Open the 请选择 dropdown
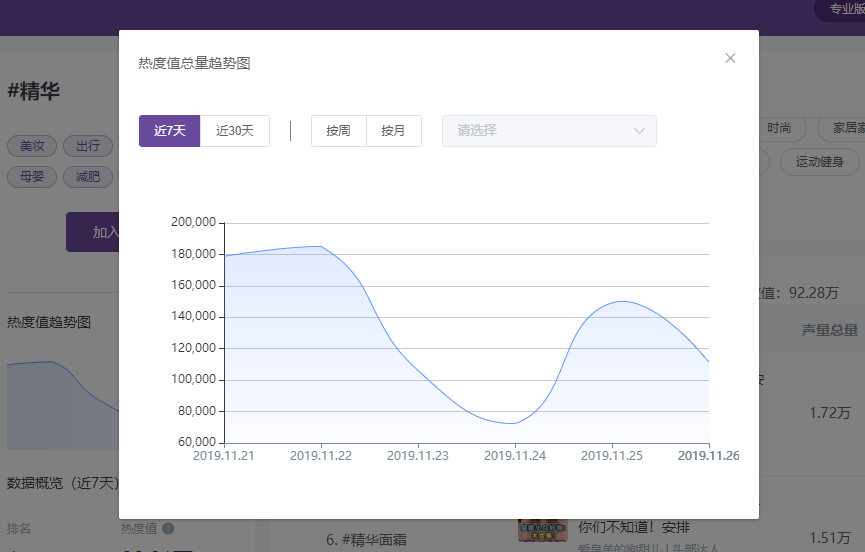Screen dimensions: 865x552 pyautogui.click(x=549, y=131)
